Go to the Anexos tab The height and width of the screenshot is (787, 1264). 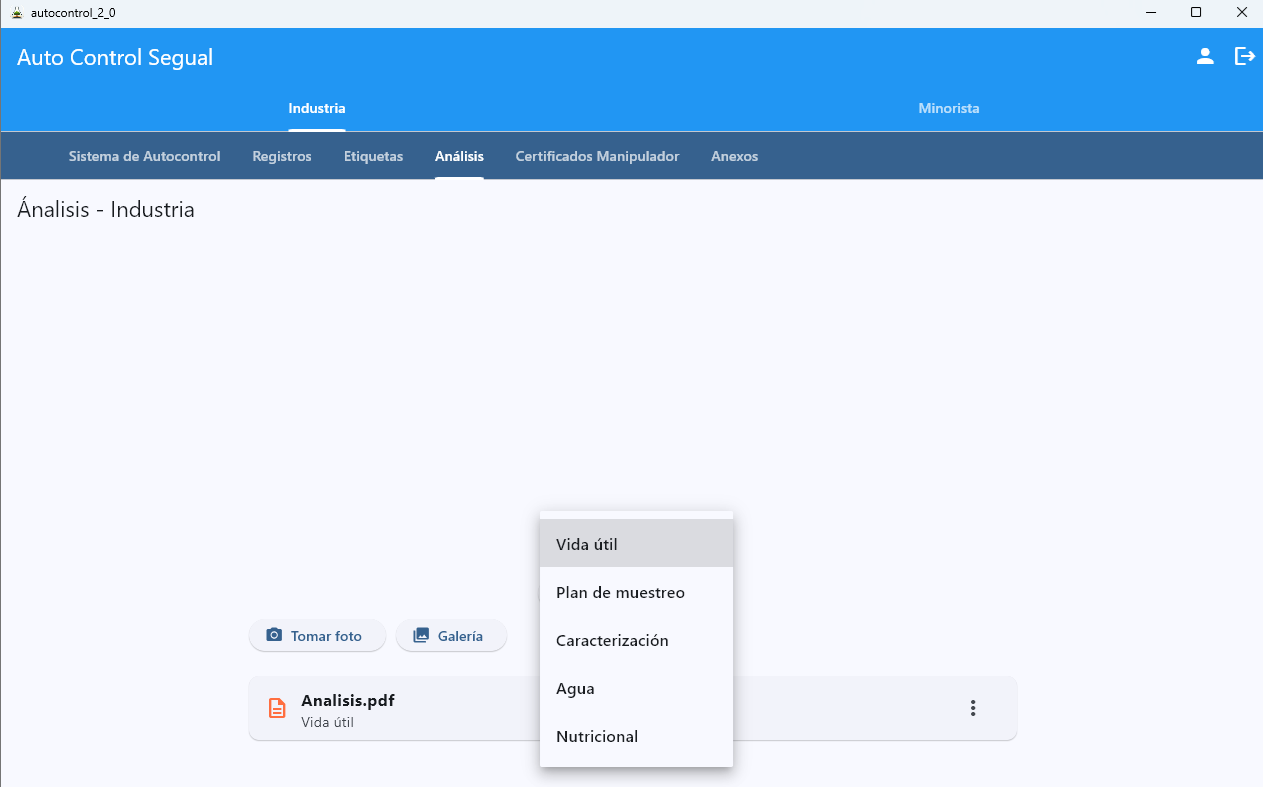coord(735,156)
